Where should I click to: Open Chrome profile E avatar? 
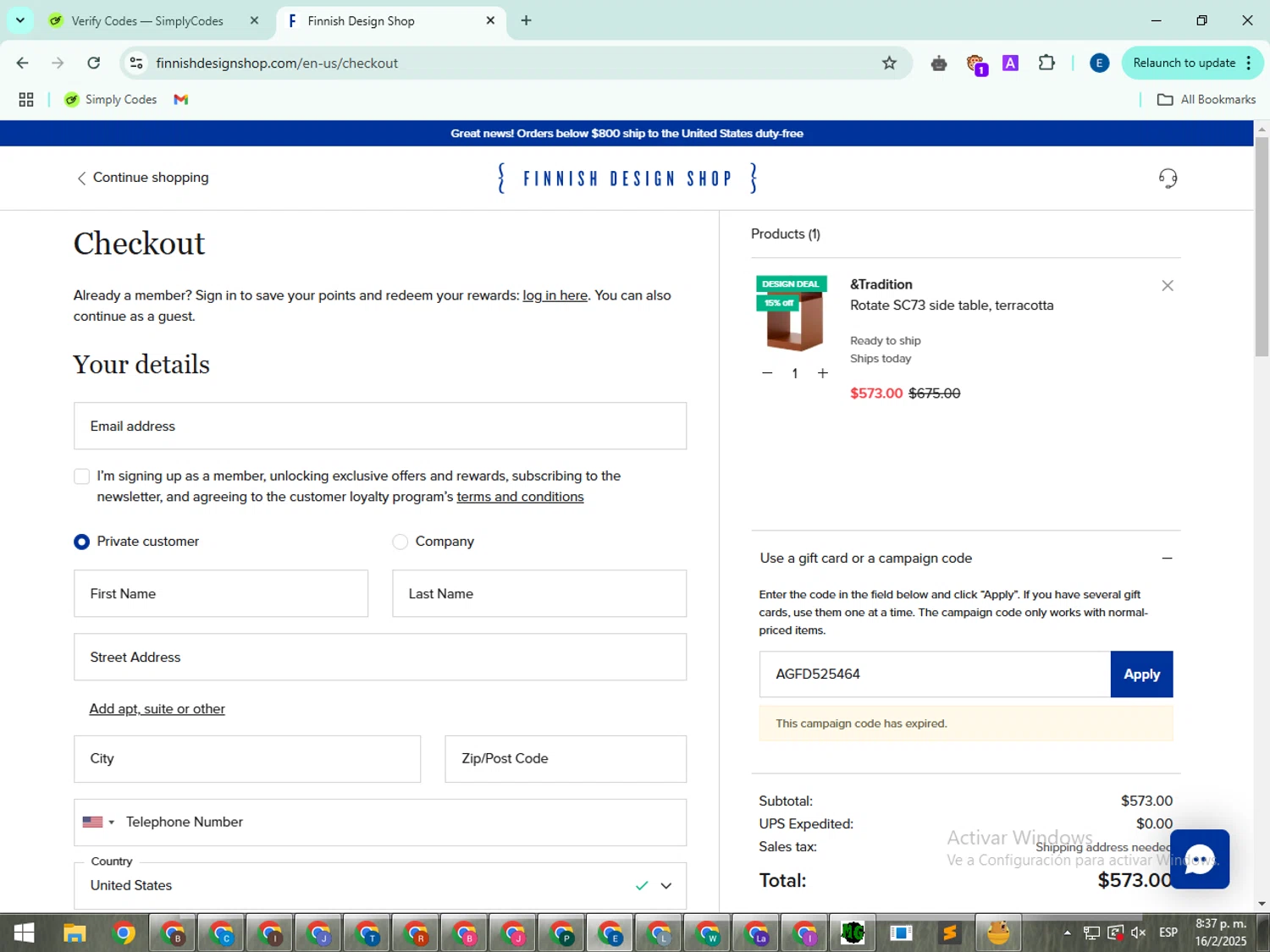(x=1099, y=63)
